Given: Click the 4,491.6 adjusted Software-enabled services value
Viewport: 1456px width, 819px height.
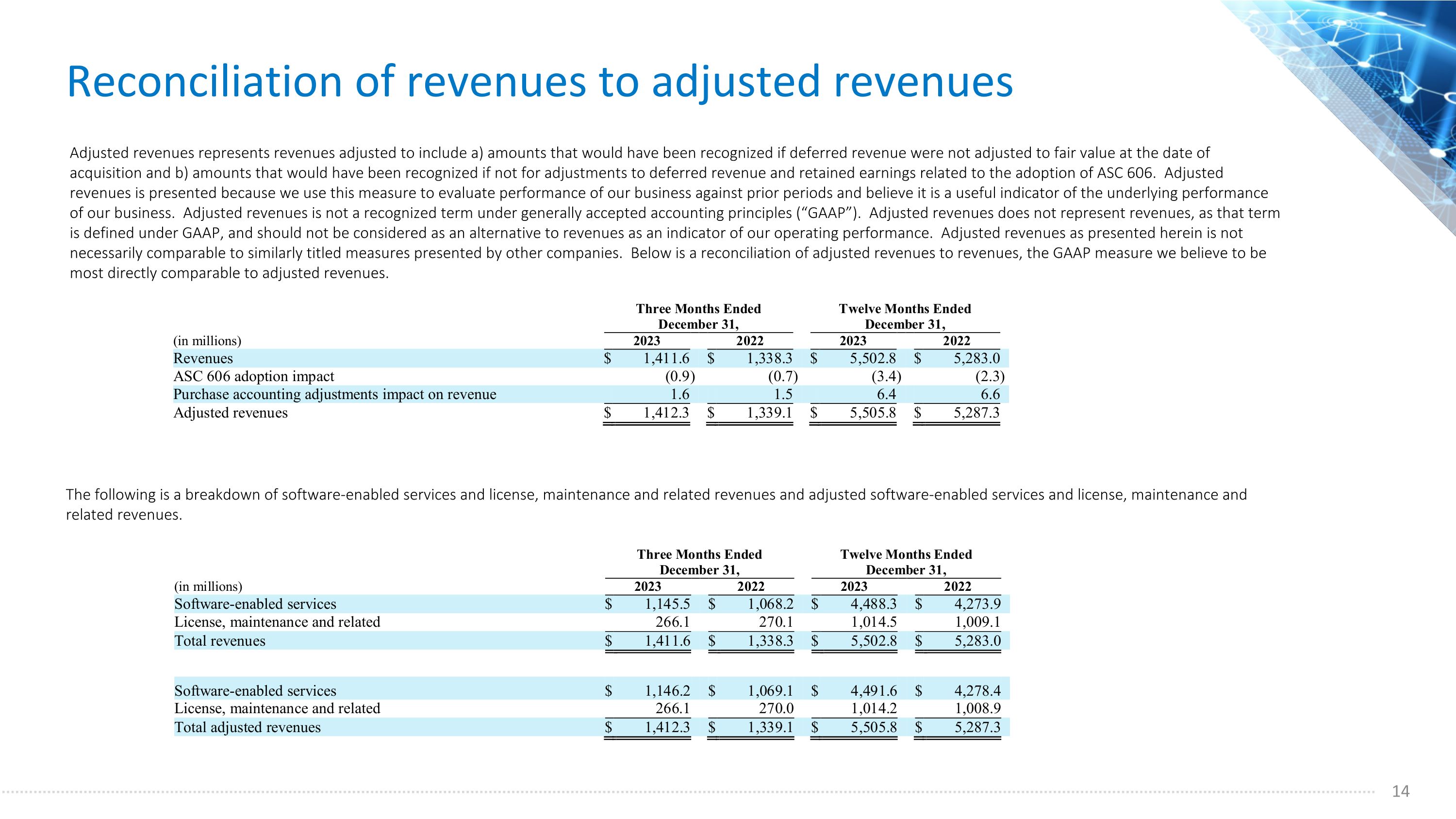Looking at the screenshot, I should tap(874, 691).
